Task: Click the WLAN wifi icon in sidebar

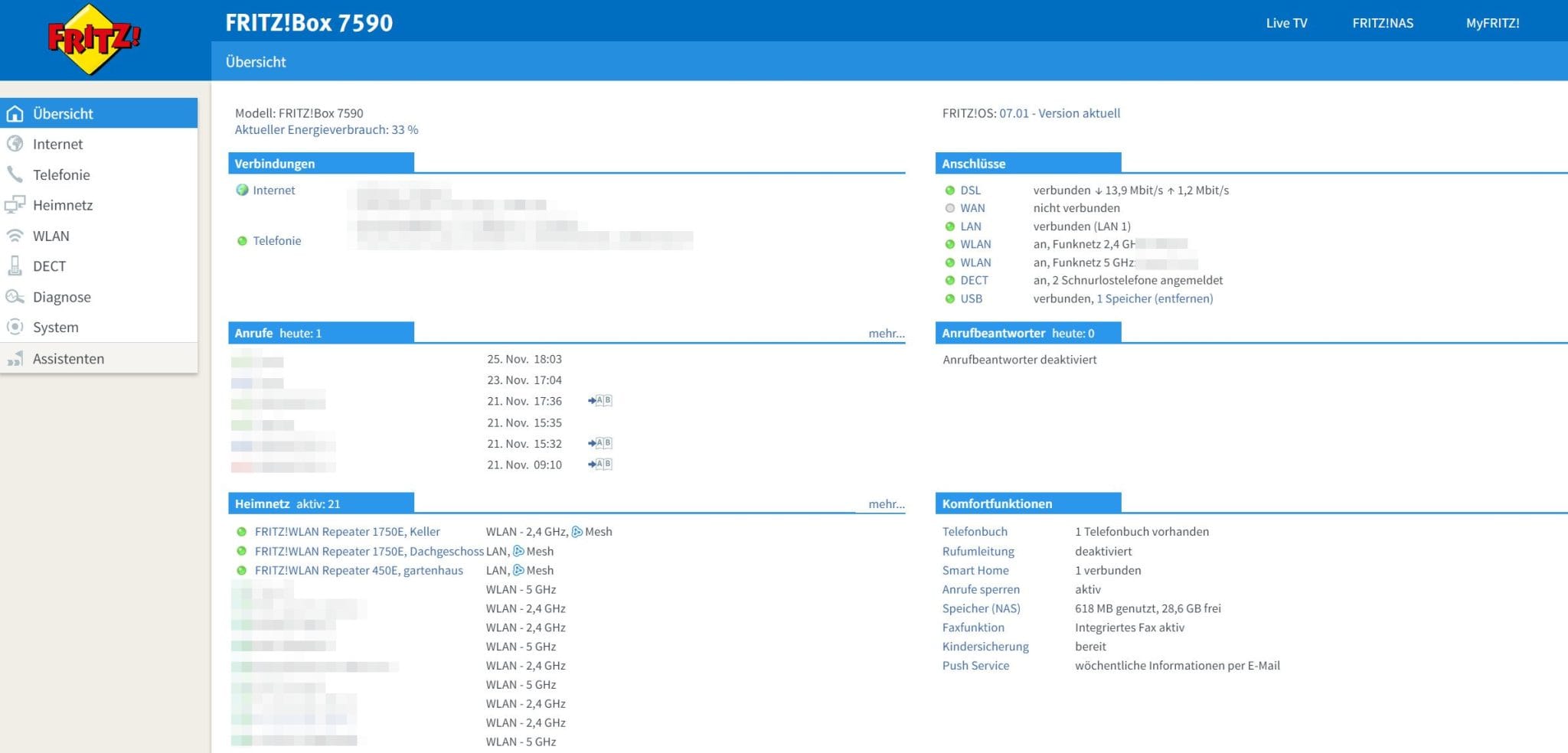Action: (15, 236)
